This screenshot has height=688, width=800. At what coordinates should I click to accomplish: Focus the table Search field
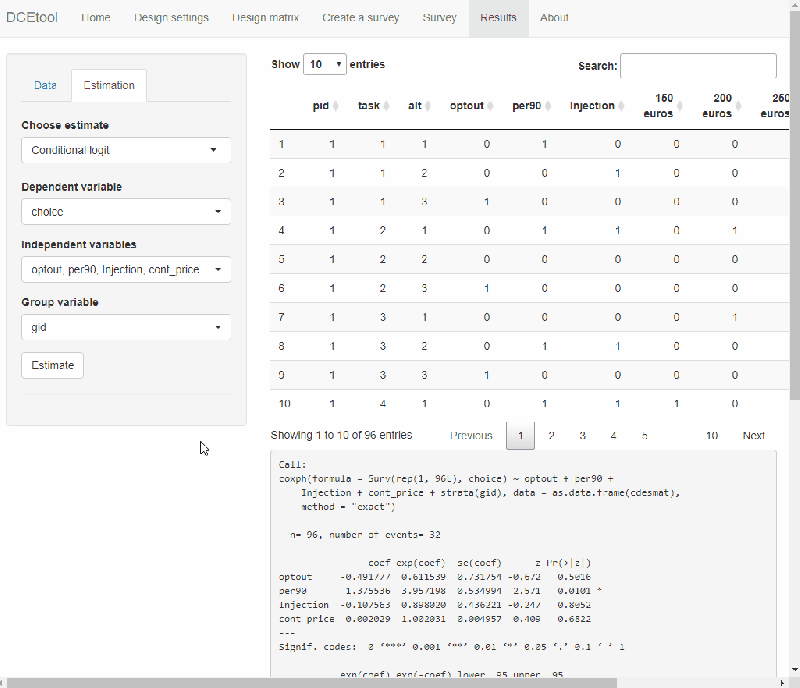698,66
